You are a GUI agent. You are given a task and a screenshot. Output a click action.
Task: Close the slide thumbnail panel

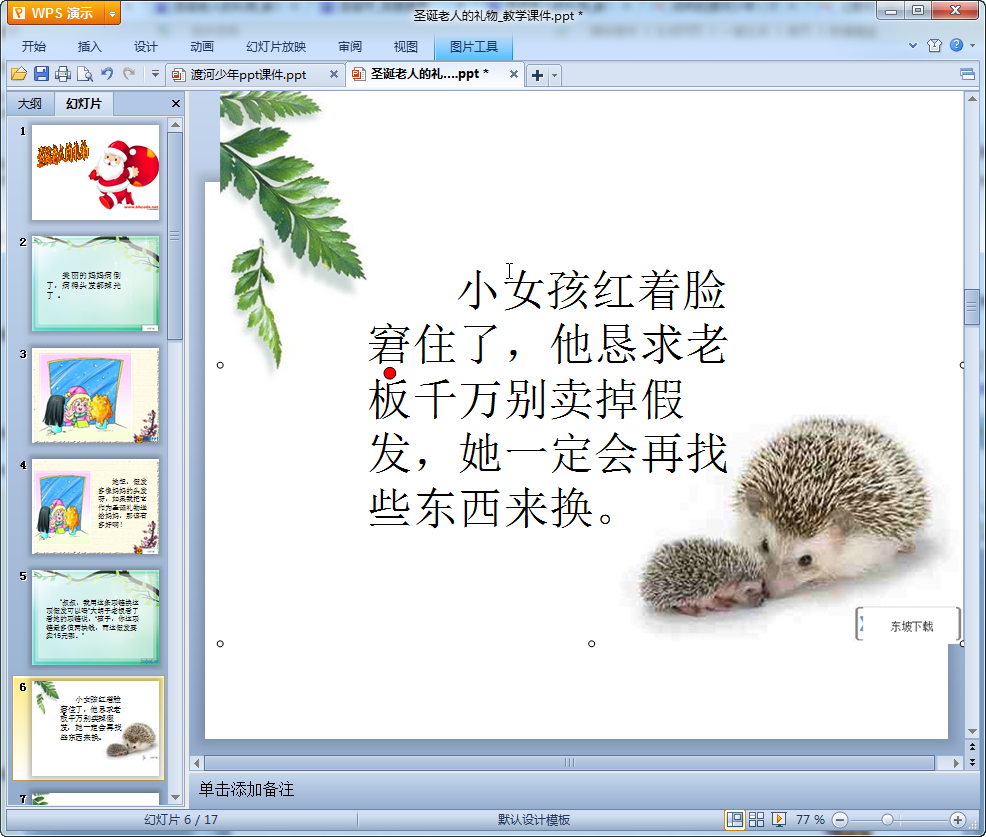tap(176, 104)
